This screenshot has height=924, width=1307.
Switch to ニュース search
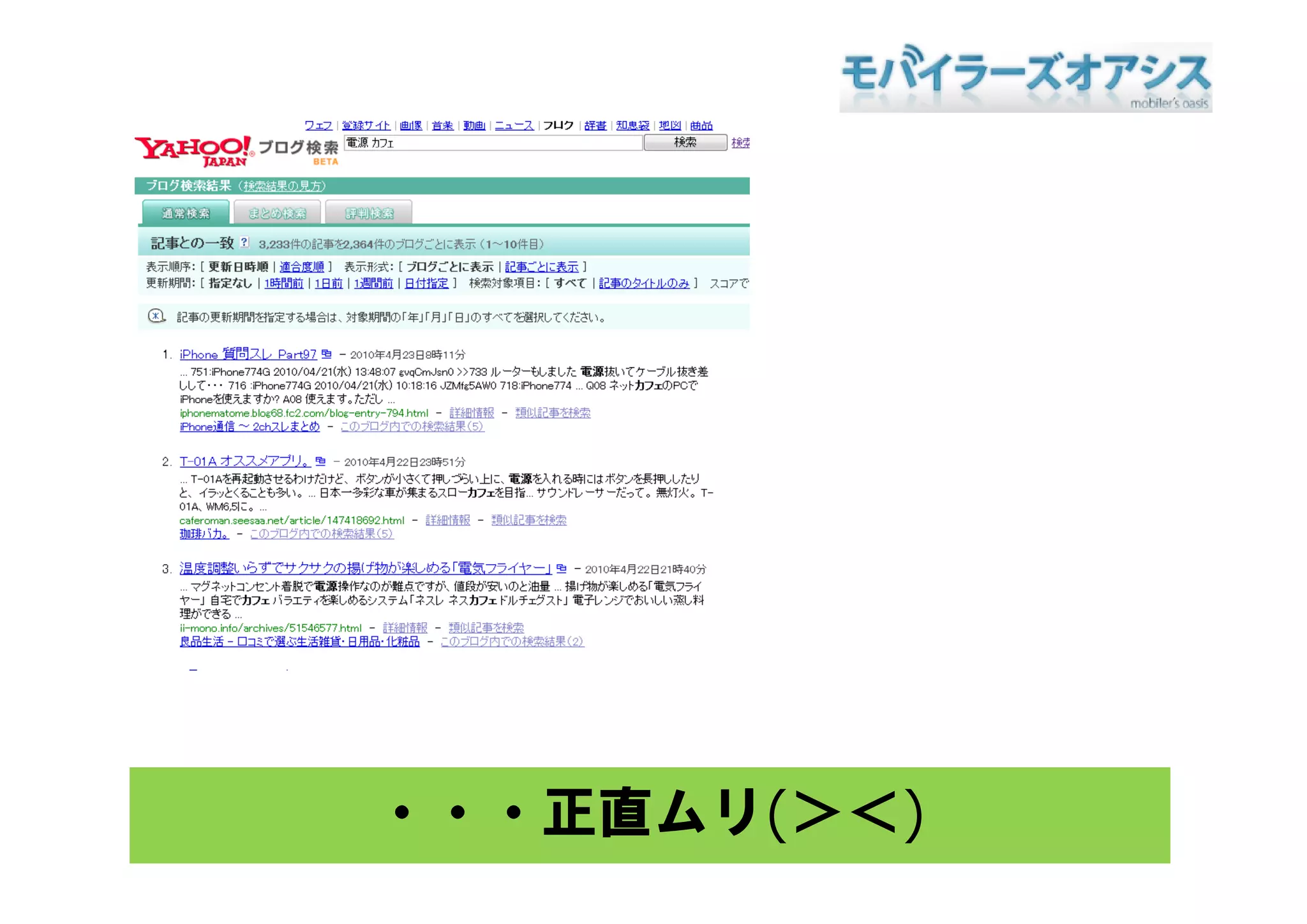(514, 126)
